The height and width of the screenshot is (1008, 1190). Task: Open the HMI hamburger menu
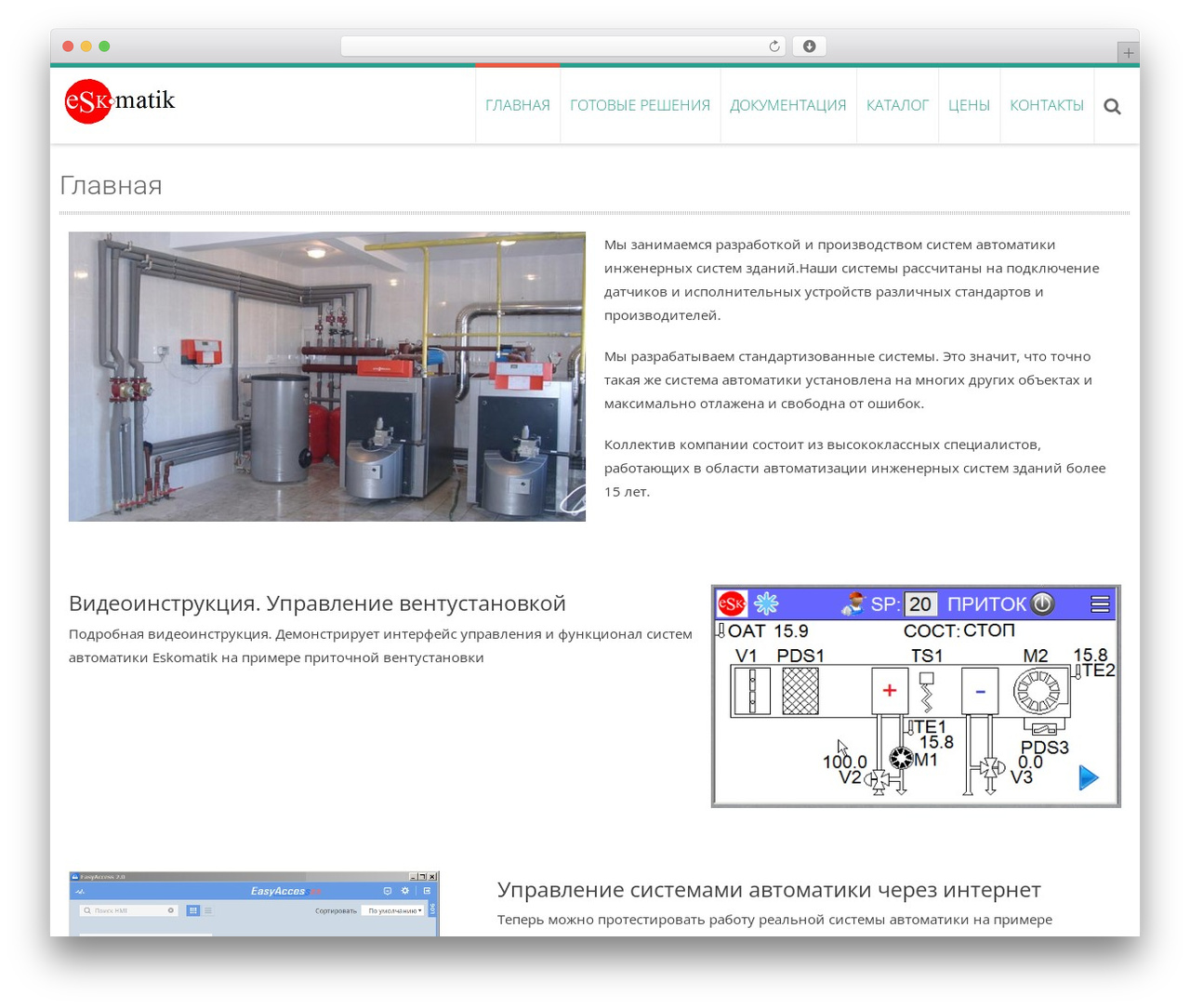[x=1100, y=604]
